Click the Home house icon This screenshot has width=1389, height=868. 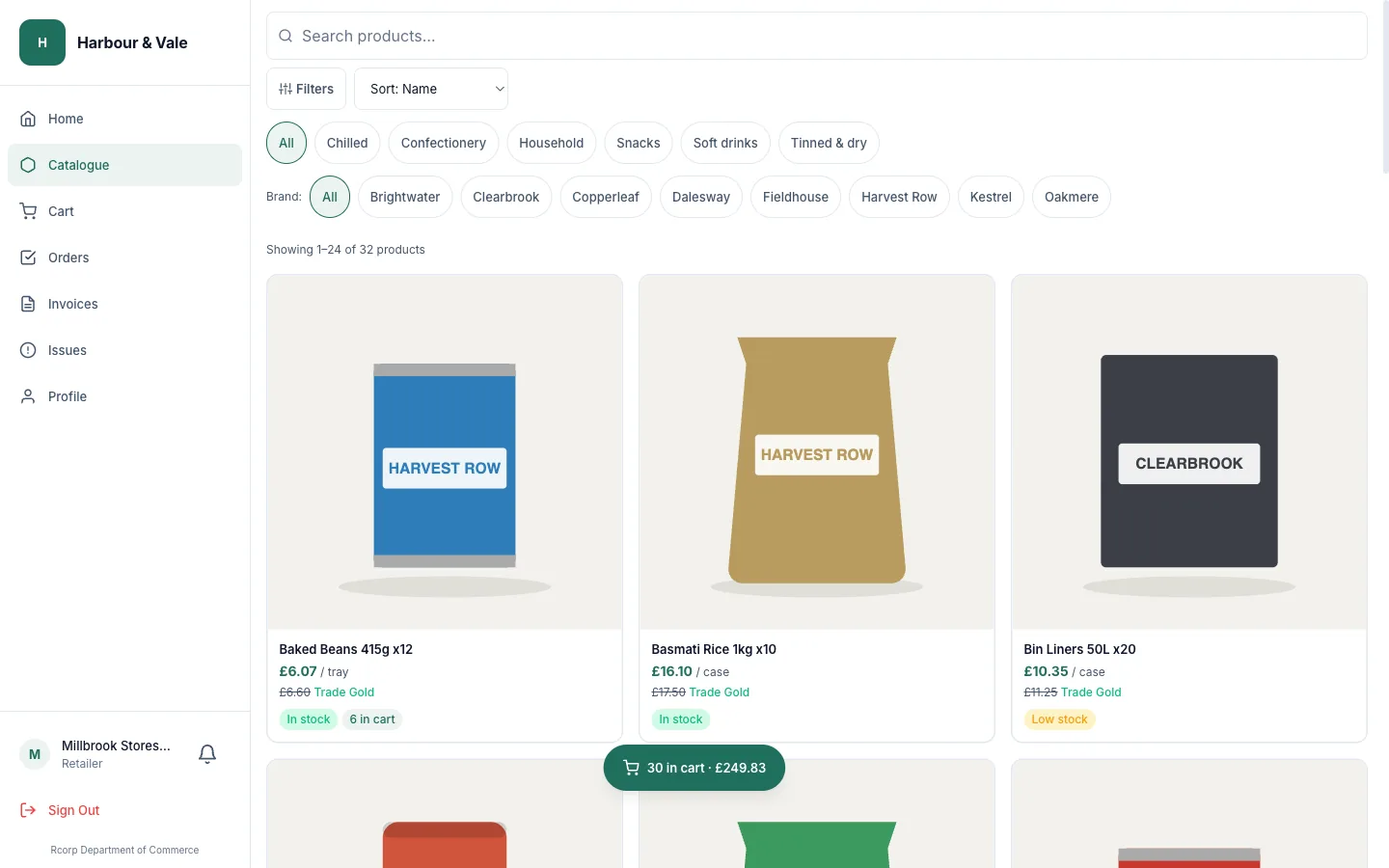pos(28,119)
